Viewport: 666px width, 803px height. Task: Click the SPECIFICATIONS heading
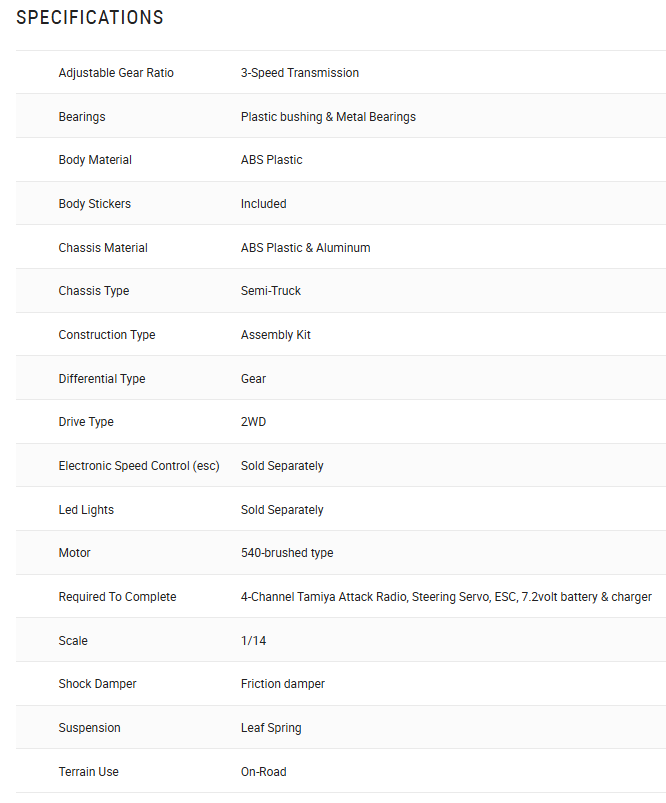pos(90,17)
